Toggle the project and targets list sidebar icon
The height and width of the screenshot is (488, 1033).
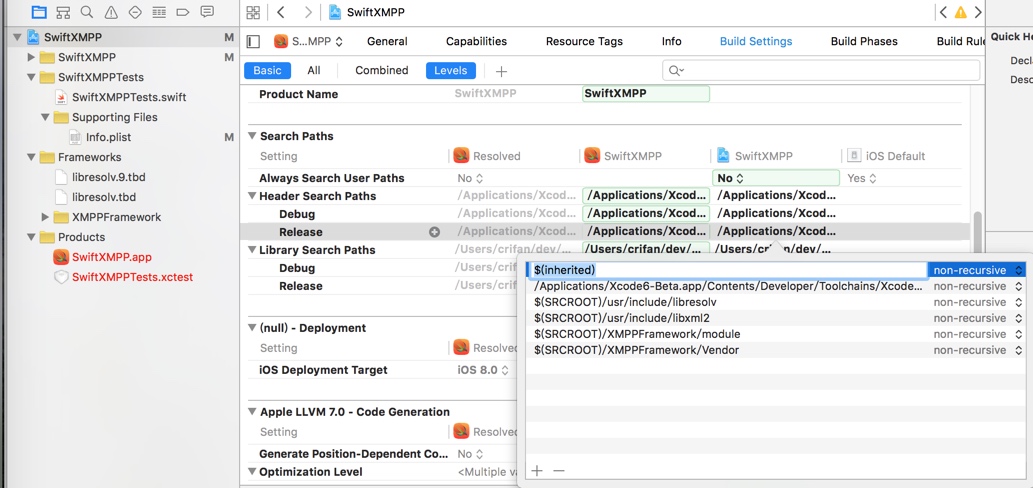(253, 41)
